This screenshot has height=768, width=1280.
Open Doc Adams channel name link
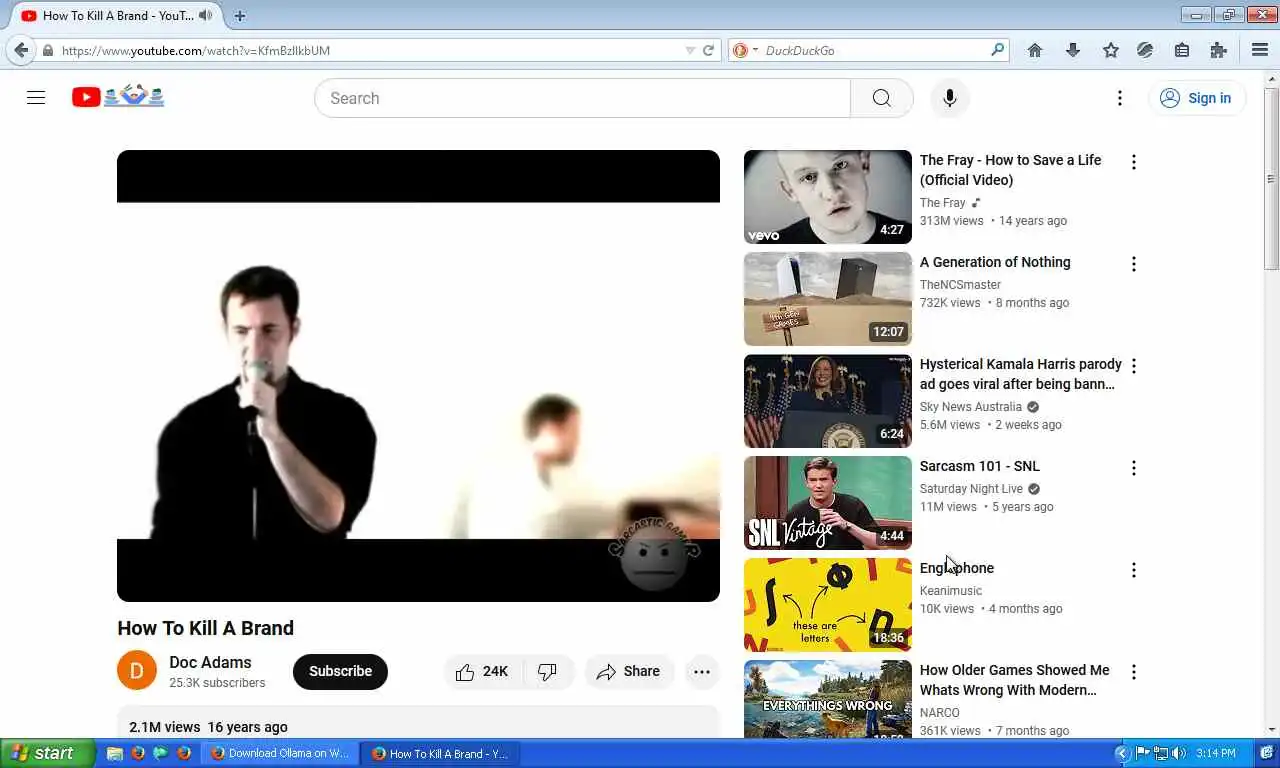[x=210, y=662]
